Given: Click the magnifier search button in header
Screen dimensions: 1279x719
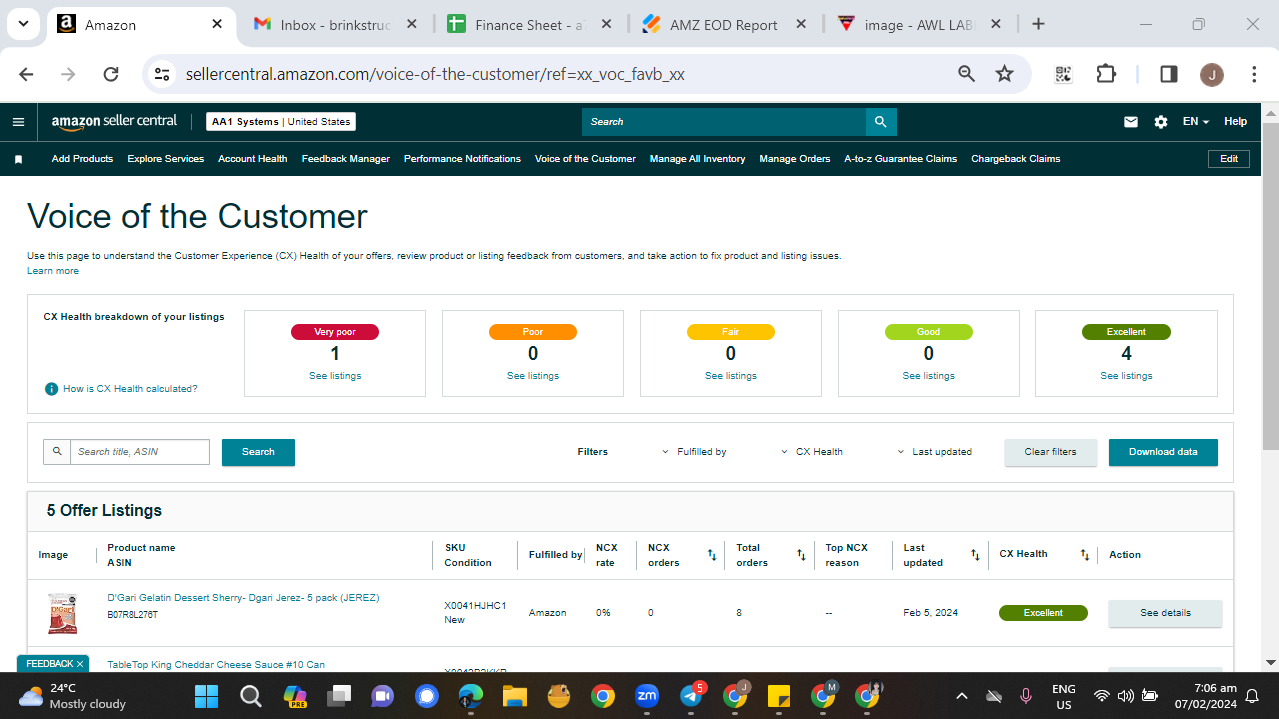Looking at the screenshot, I should pyautogui.click(x=881, y=122).
